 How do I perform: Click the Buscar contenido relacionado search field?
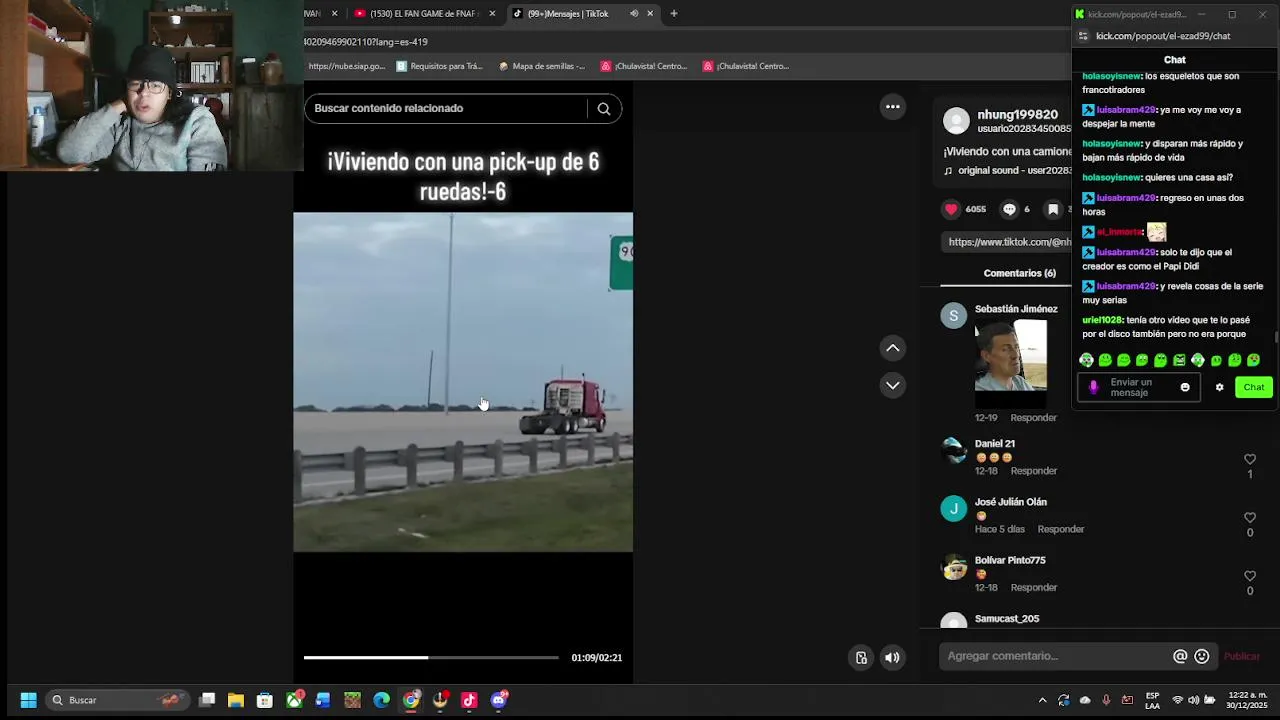click(x=445, y=108)
